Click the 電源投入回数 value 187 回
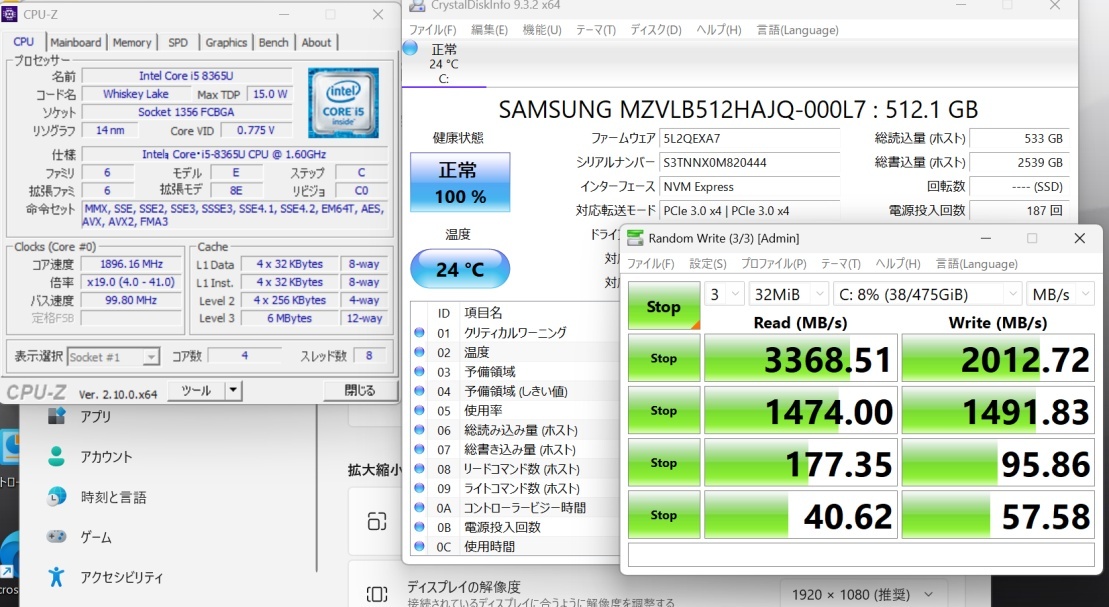This screenshot has height=607, width=1109. click(1018, 211)
